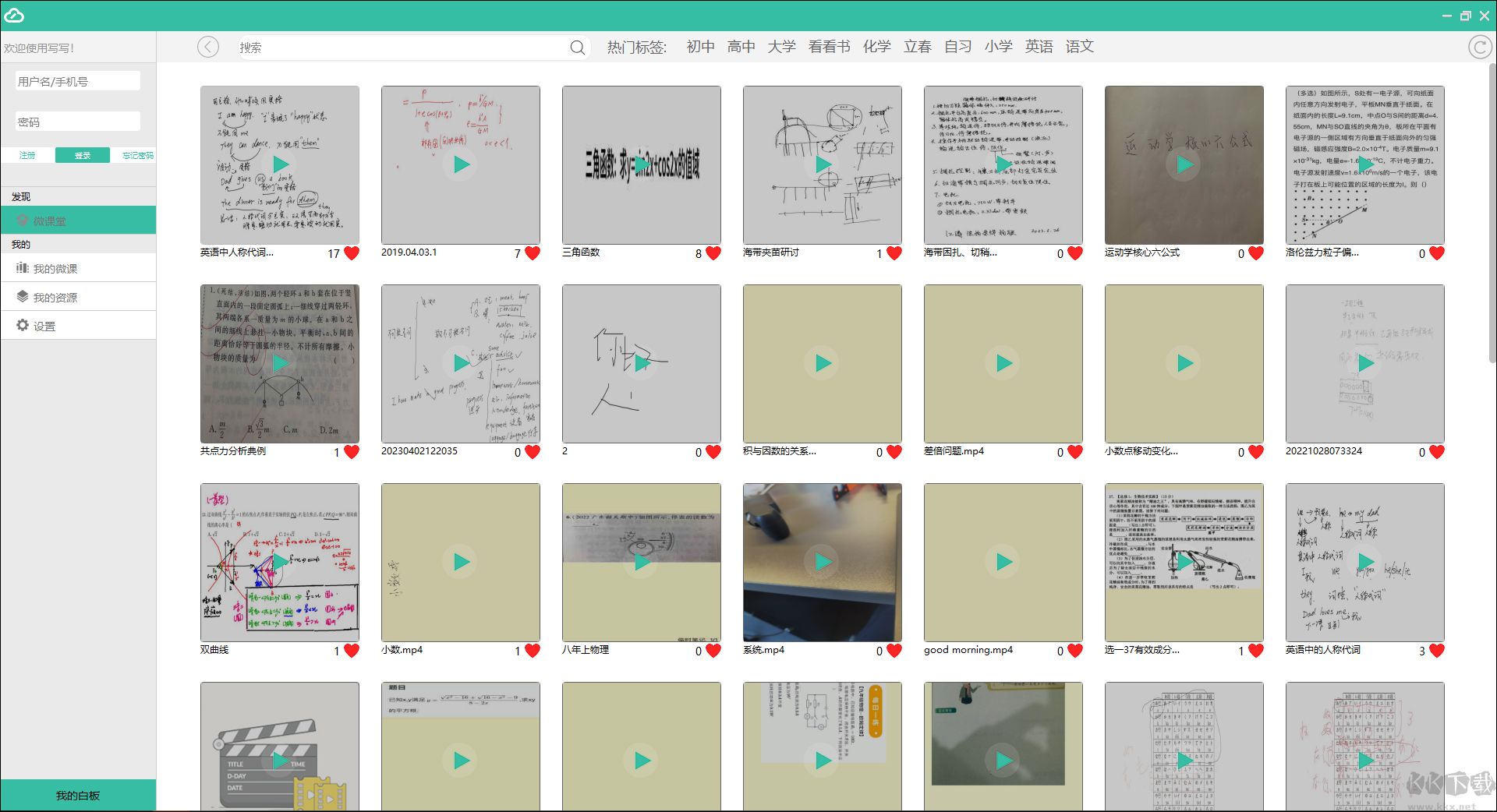Click heart icon for 20221028073324
The height and width of the screenshot is (812, 1497).
pos(1437,451)
